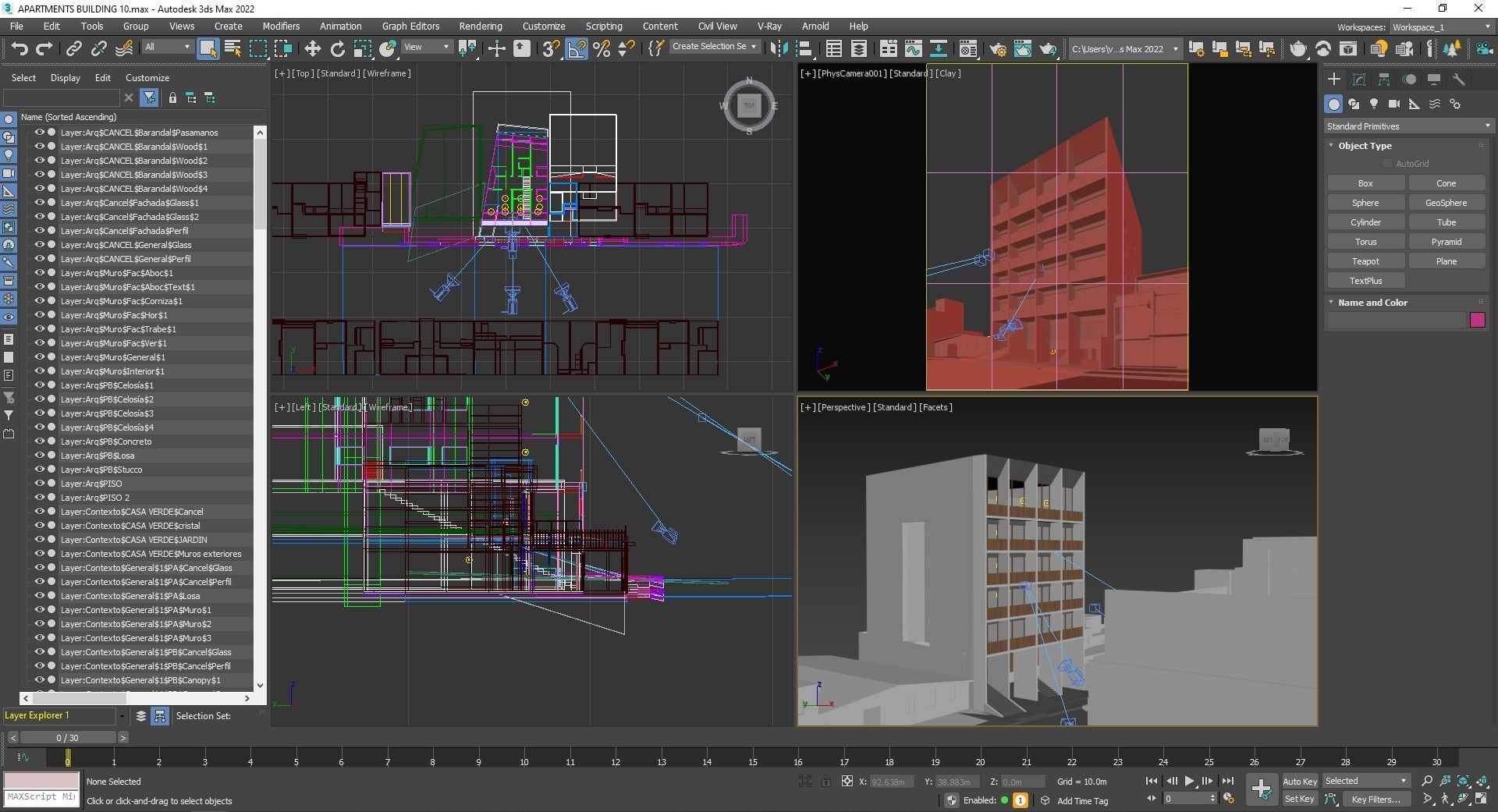1498x812 pixels.
Task: Open Create Selection Set dropdown
Action: click(x=714, y=47)
